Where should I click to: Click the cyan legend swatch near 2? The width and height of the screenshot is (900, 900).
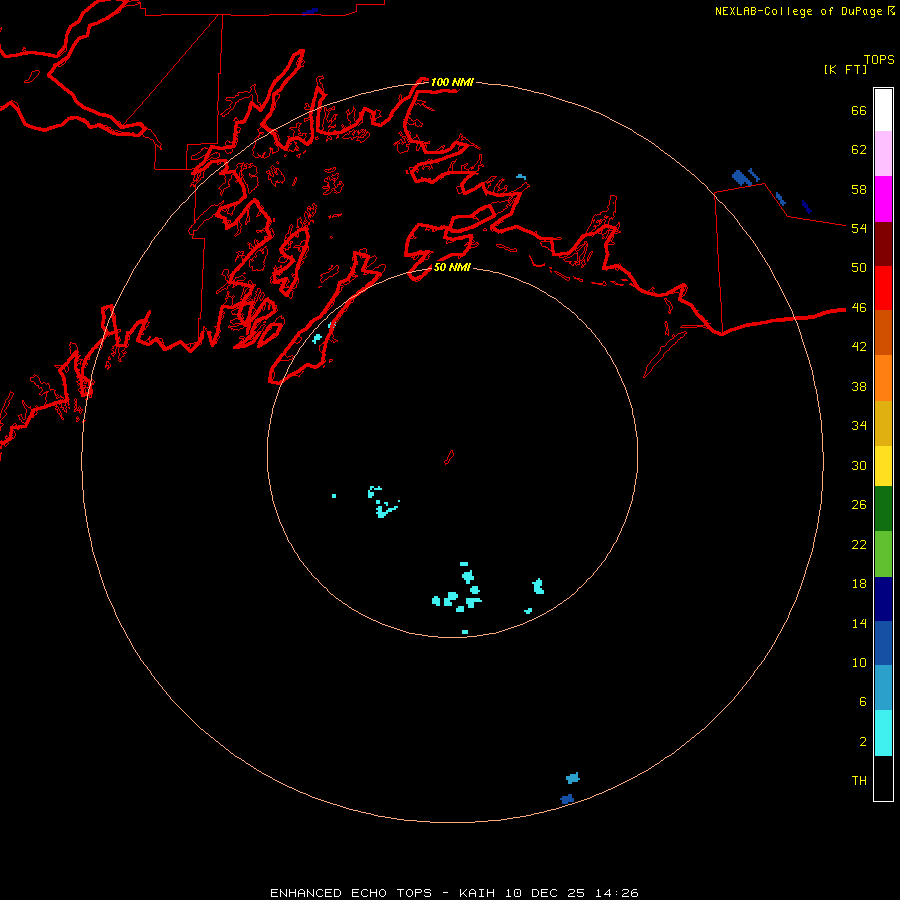coord(883,733)
